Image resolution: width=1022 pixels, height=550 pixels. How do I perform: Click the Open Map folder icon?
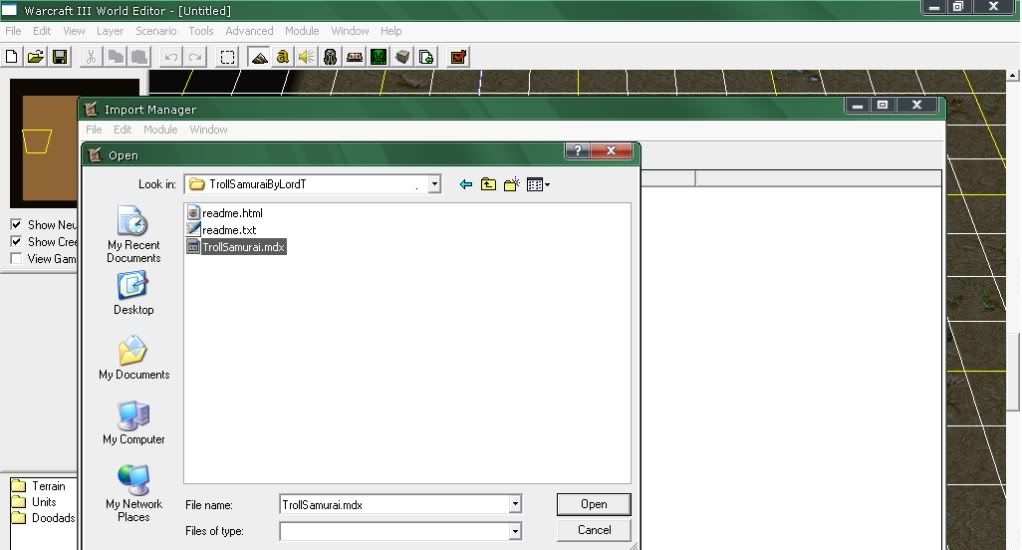coord(35,57)
